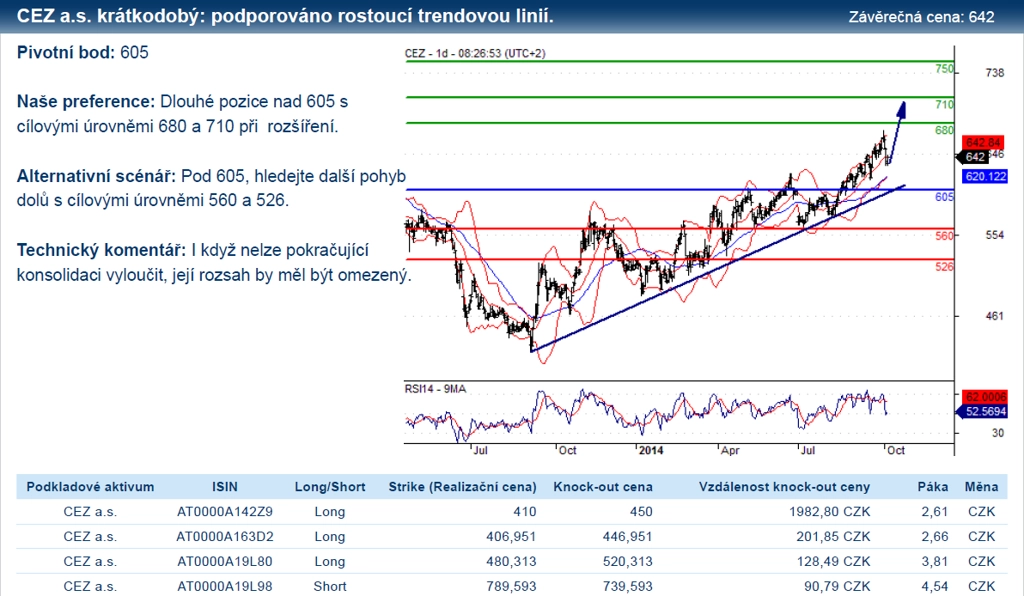Click the red 642.84 price tag
Viewport: 1024px width, 596px height.
[983, 142]
